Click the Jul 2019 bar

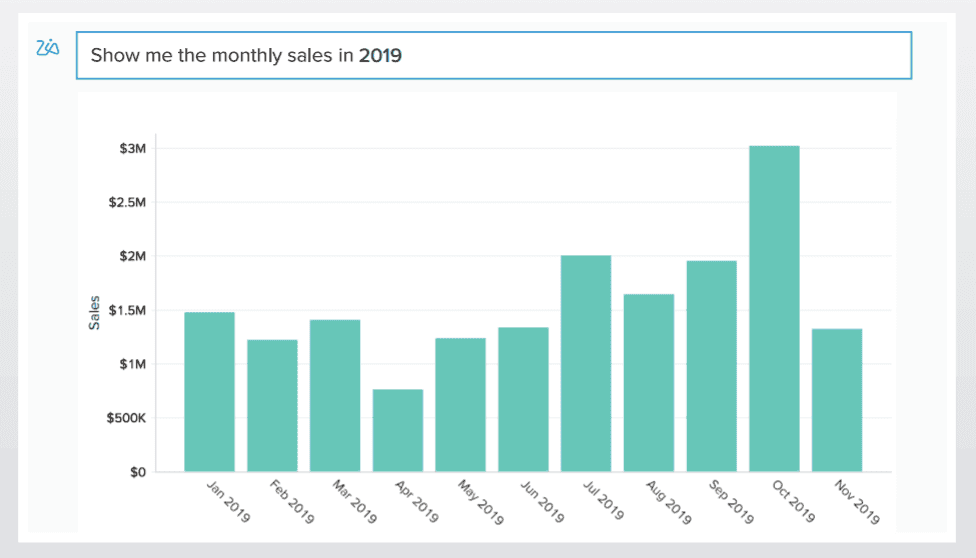coord(586,363)
